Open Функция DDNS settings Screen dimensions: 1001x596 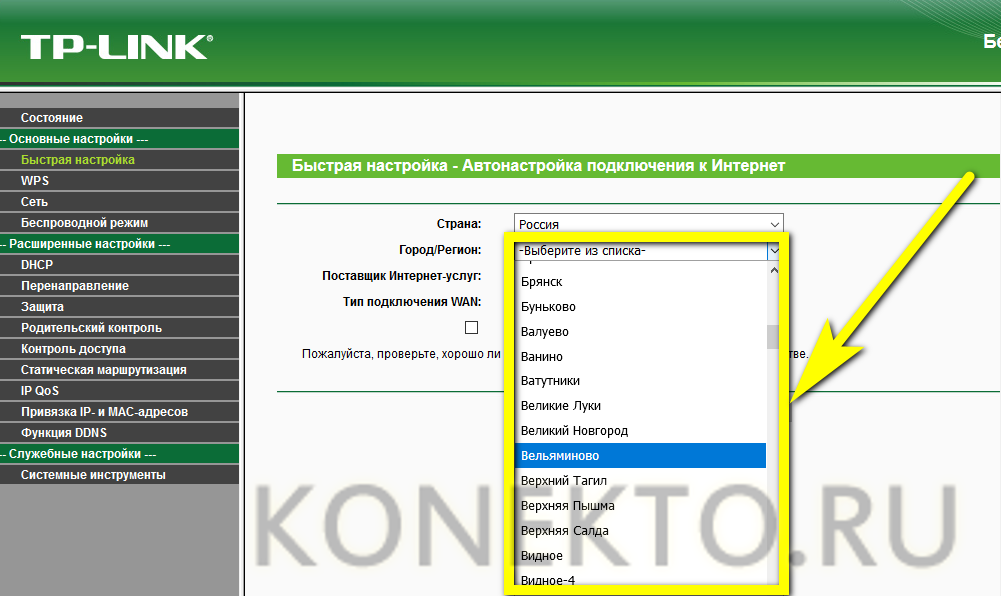pyautogui.click(x=119, y=433)
